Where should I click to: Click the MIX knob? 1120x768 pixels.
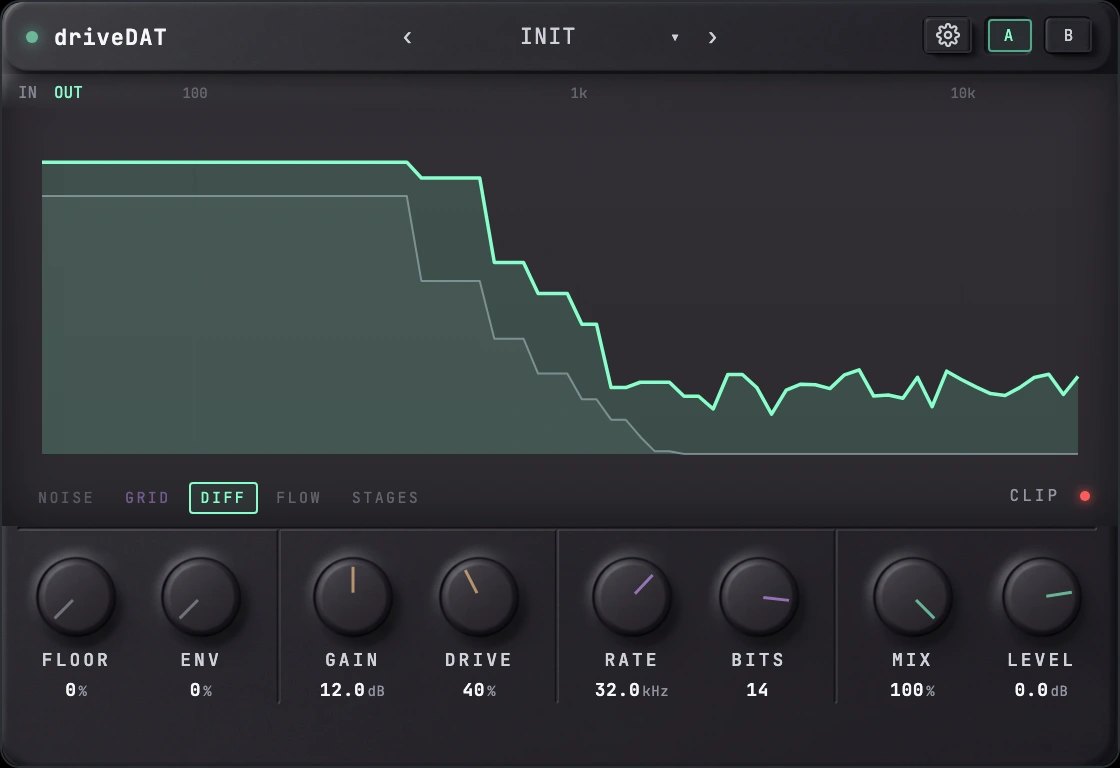pyautogui.click(x=912, y=597)
